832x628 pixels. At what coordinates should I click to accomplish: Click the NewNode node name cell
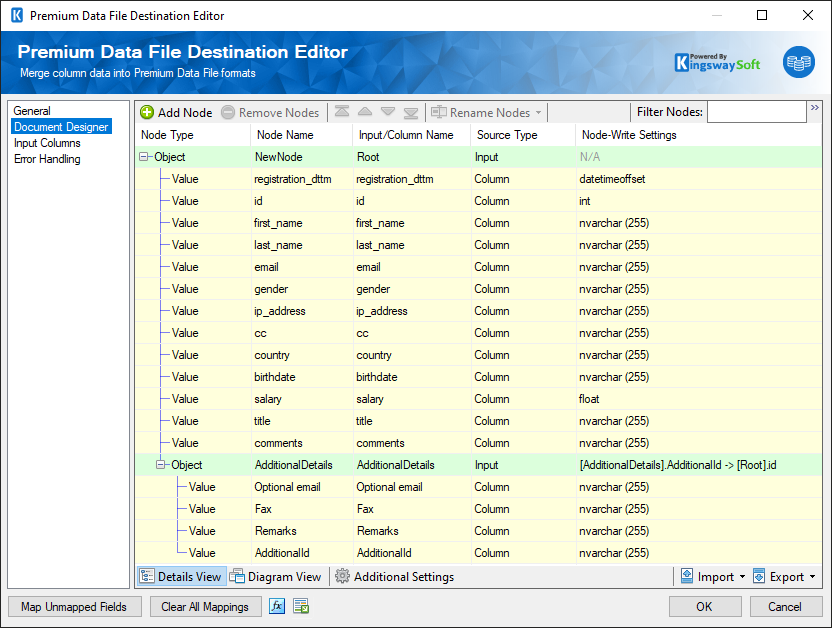[x=301, y=157]
